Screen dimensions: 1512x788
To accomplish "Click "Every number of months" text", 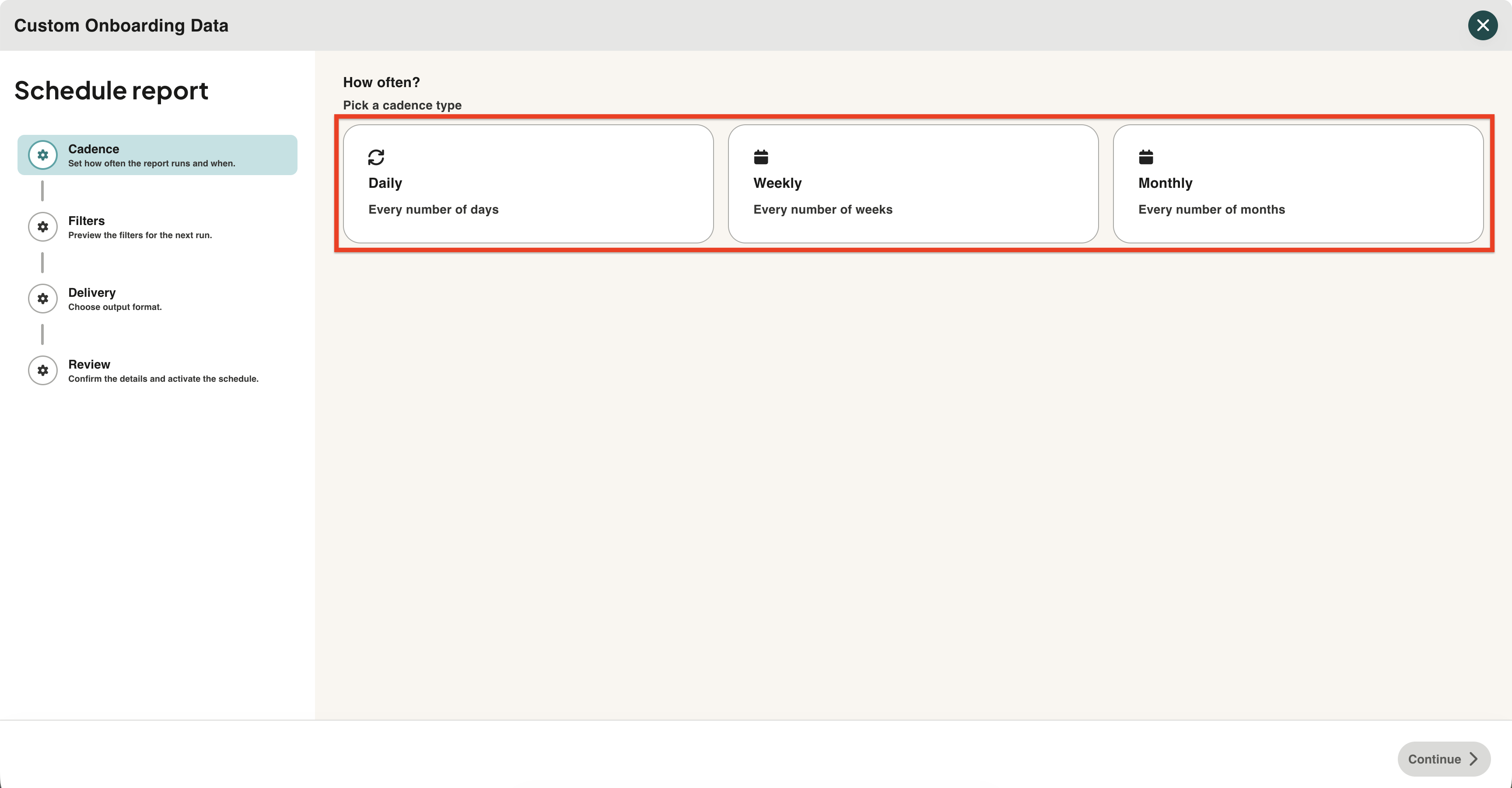I will 1211,210.
